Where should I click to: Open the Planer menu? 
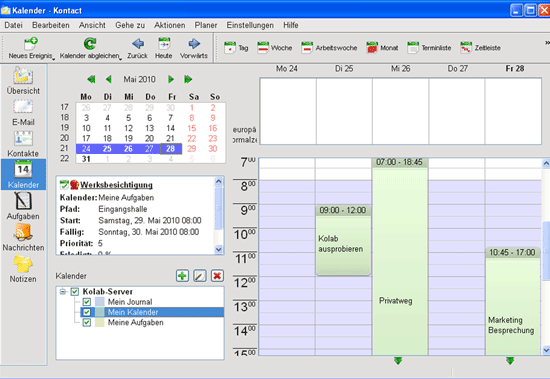206,25
